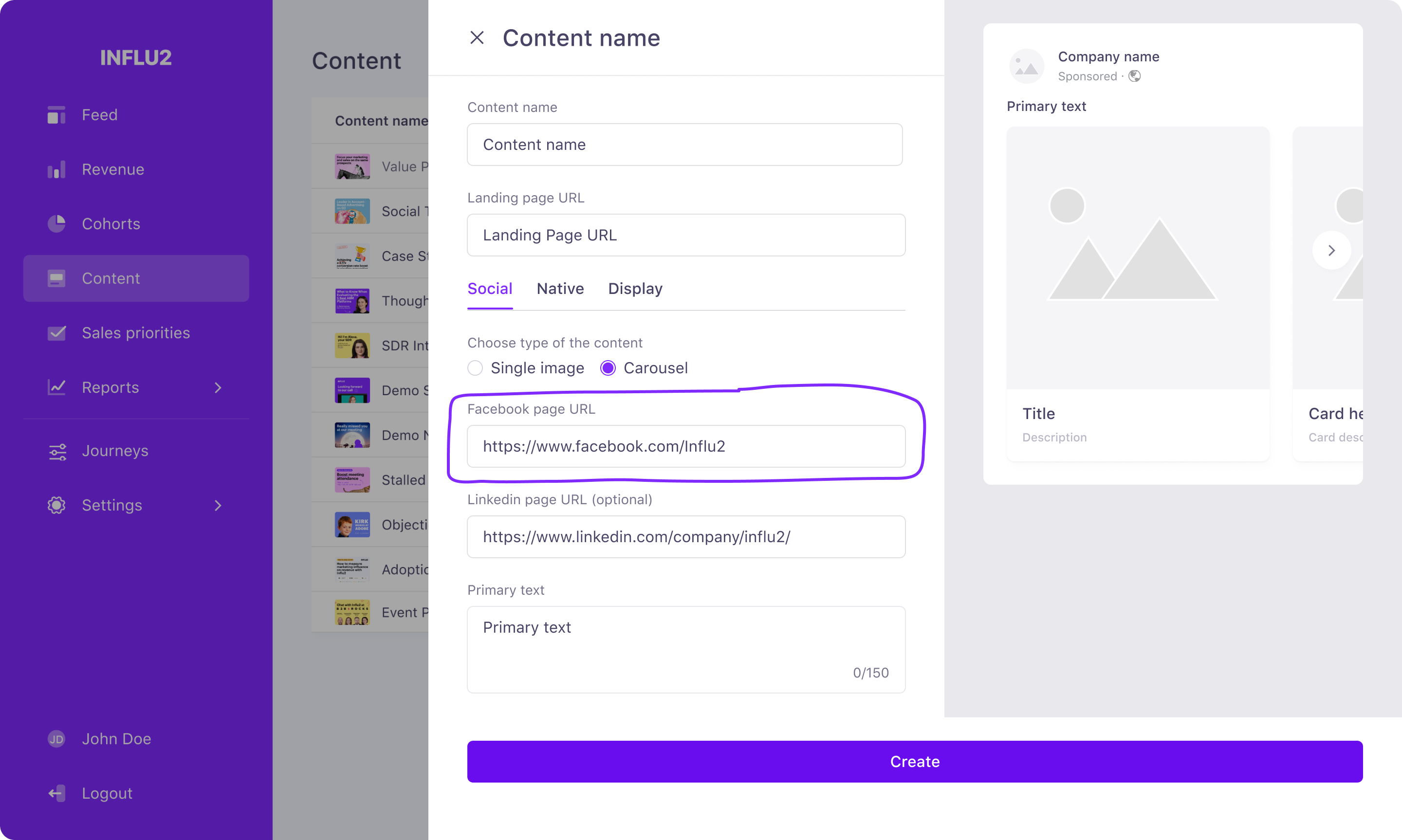Advance carousel preview with next arrow
This screenshot has width=1402, height=840.
tap(1331, 250)
